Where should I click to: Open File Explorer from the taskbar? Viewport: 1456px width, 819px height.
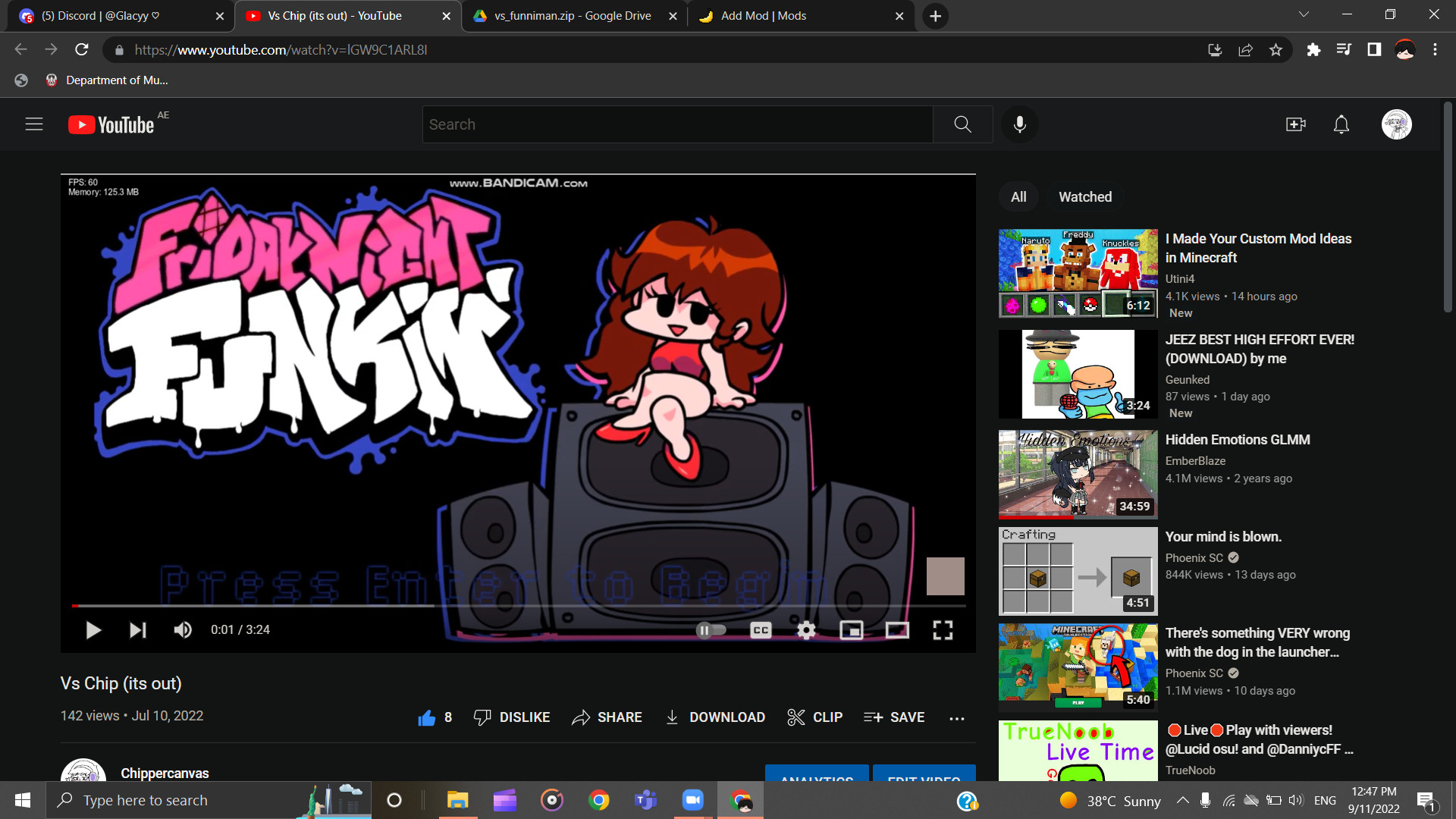457,800
